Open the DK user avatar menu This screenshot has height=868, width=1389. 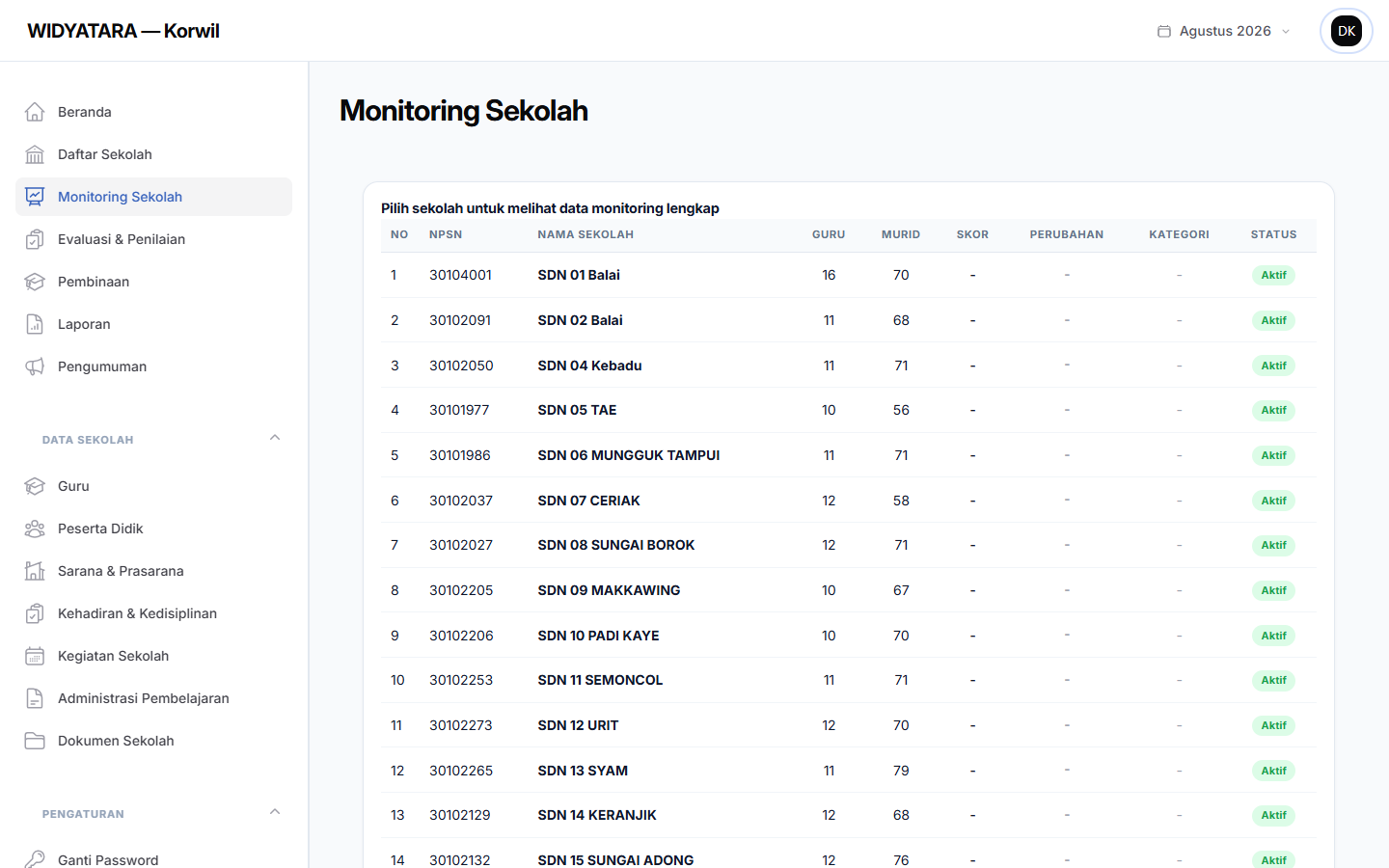(1347, 31)
